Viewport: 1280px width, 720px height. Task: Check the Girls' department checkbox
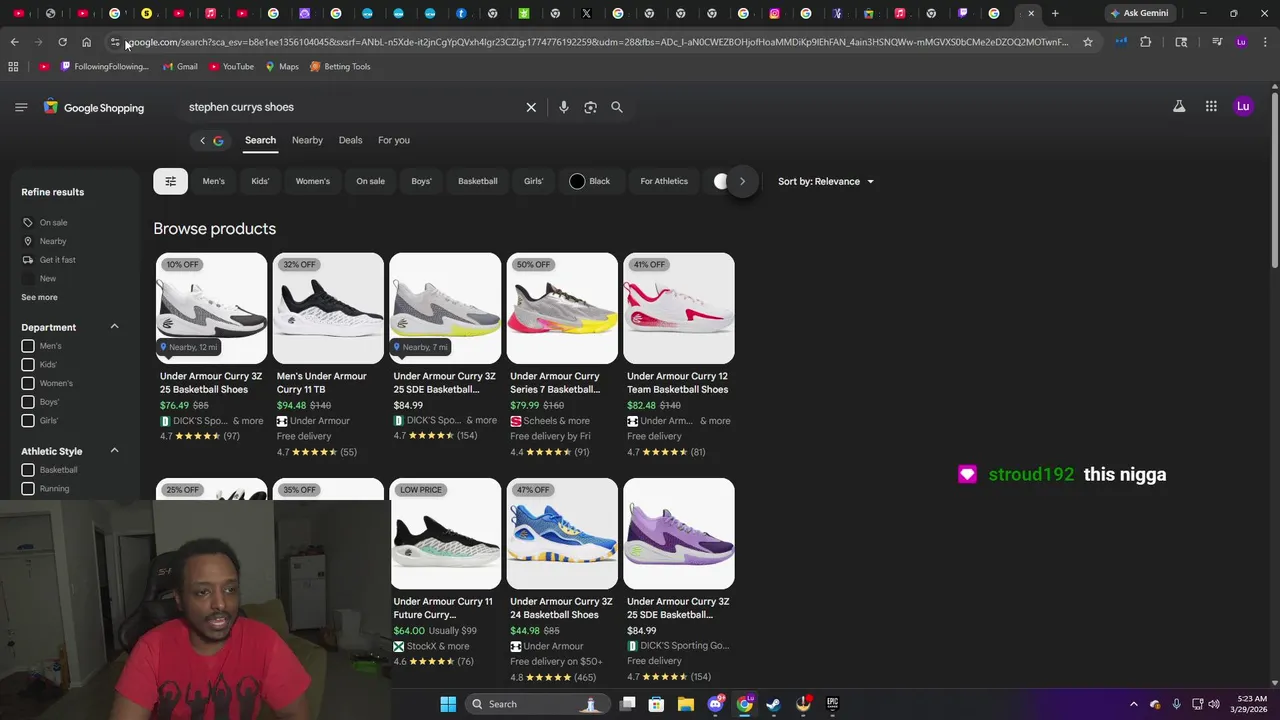(28, 421)
